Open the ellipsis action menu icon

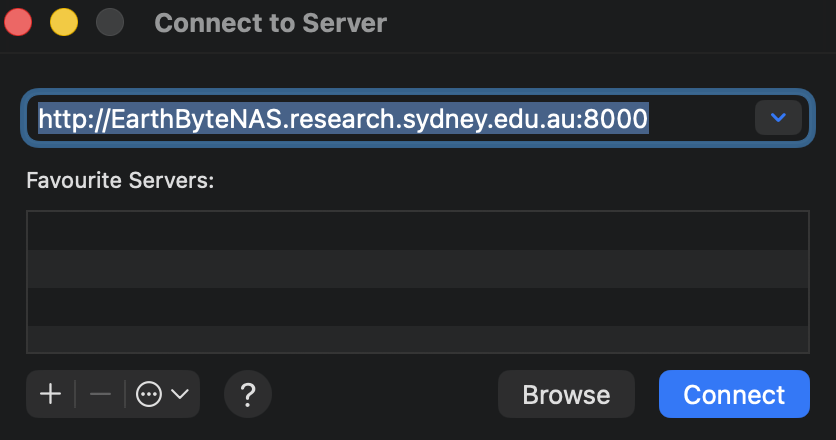coord(149,394)
